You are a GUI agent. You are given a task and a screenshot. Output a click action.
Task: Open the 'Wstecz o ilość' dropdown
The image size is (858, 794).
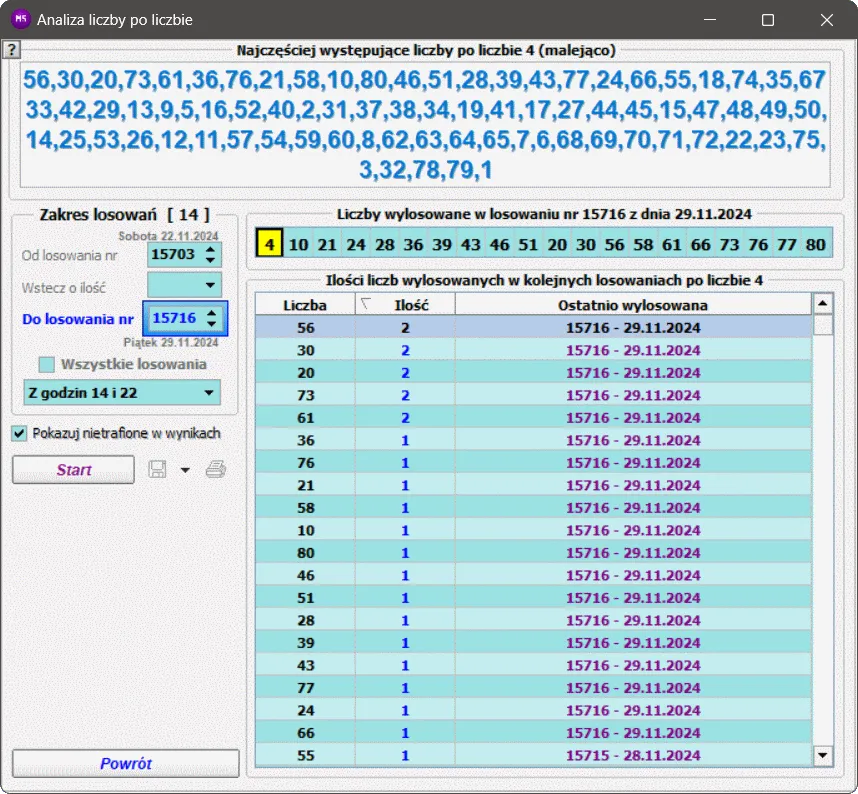pos(209,286)
